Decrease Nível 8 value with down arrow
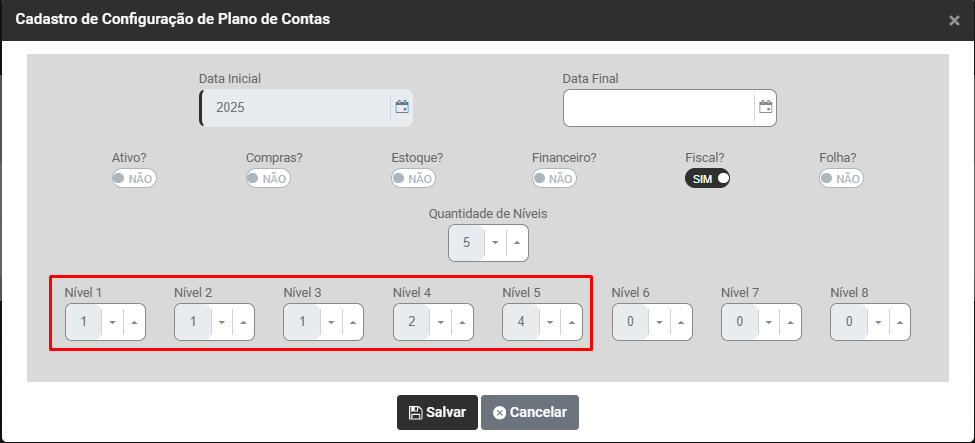The image size is (975, 443). 877,322
